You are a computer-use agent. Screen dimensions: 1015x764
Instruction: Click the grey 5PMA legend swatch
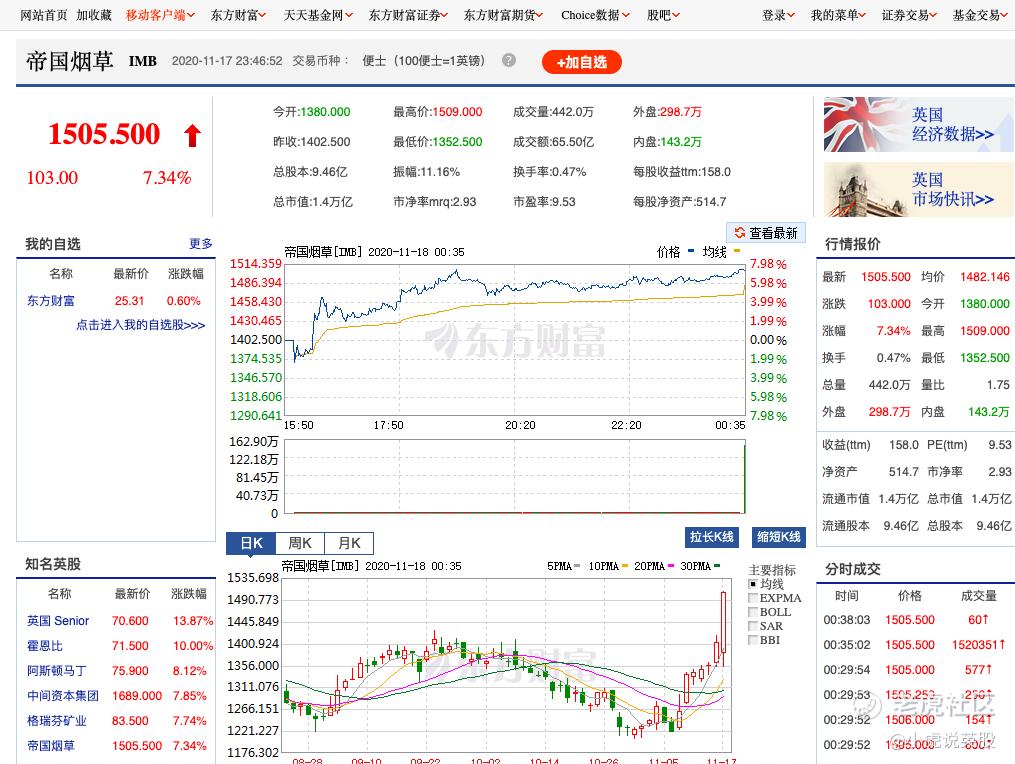pyautogui.click(x=577, y=566)
